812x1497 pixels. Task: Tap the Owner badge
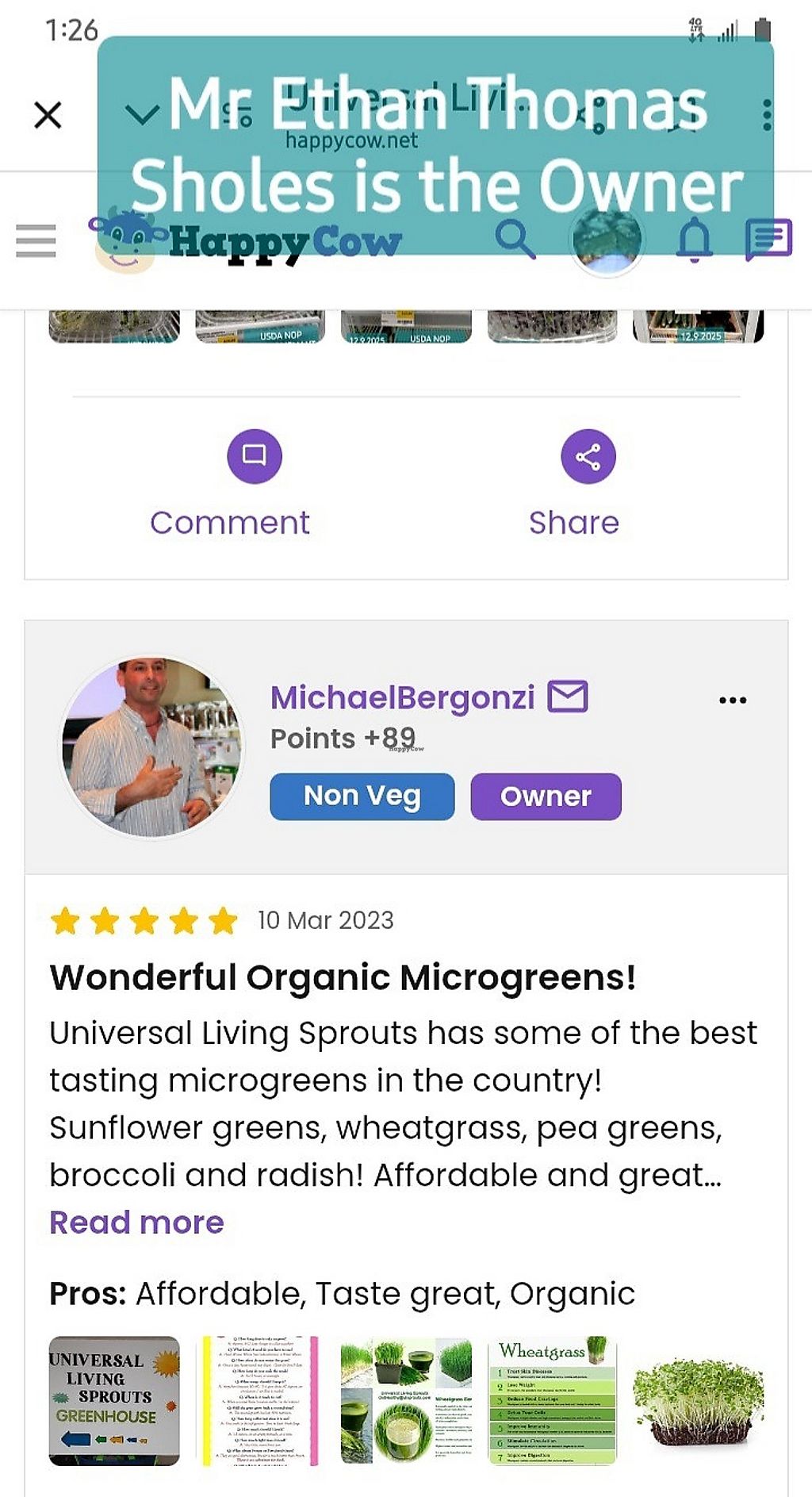pos(546,796)
